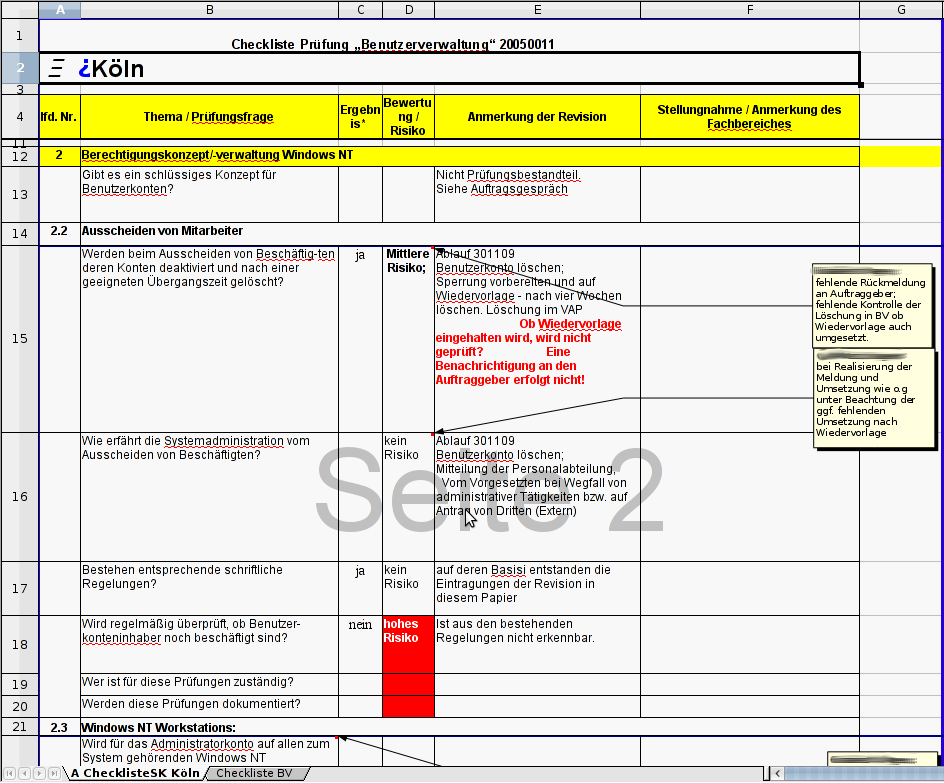Go to next sheet with navigation arrow
Image resolution: width=944 pixels, height=783 pixels.
(39, 773)
